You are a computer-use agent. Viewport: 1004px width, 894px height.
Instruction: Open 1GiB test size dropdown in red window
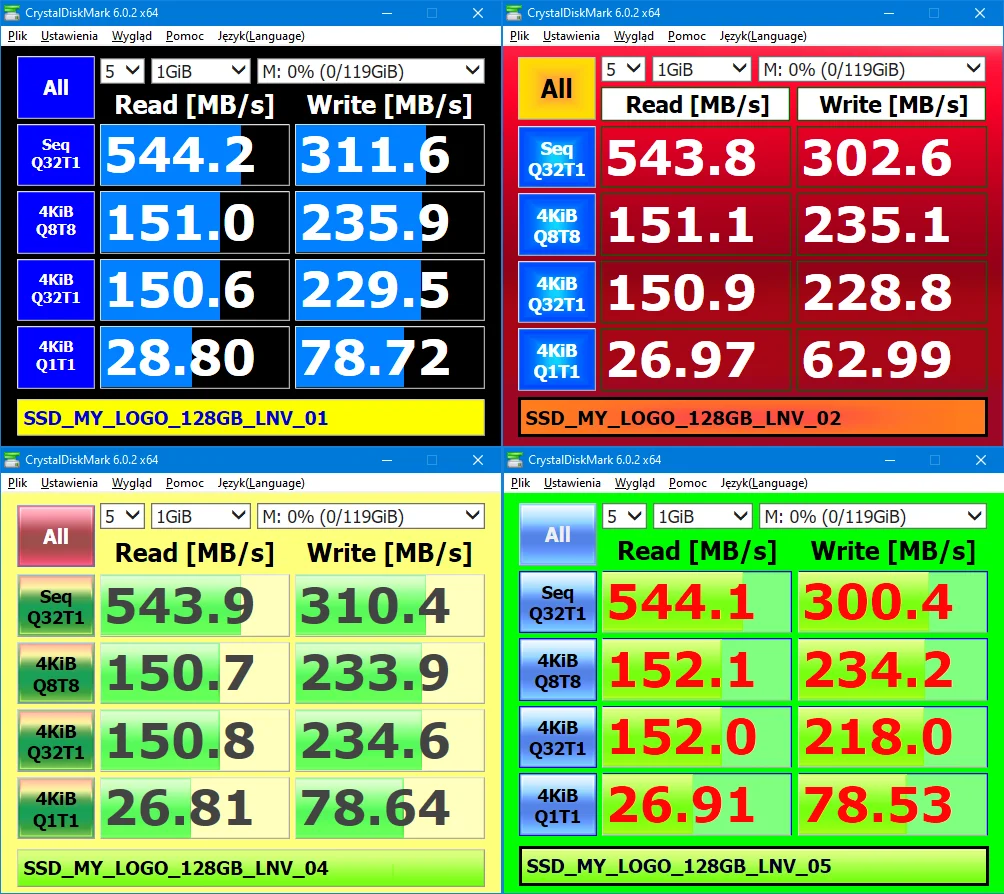(x=701, y=69)
